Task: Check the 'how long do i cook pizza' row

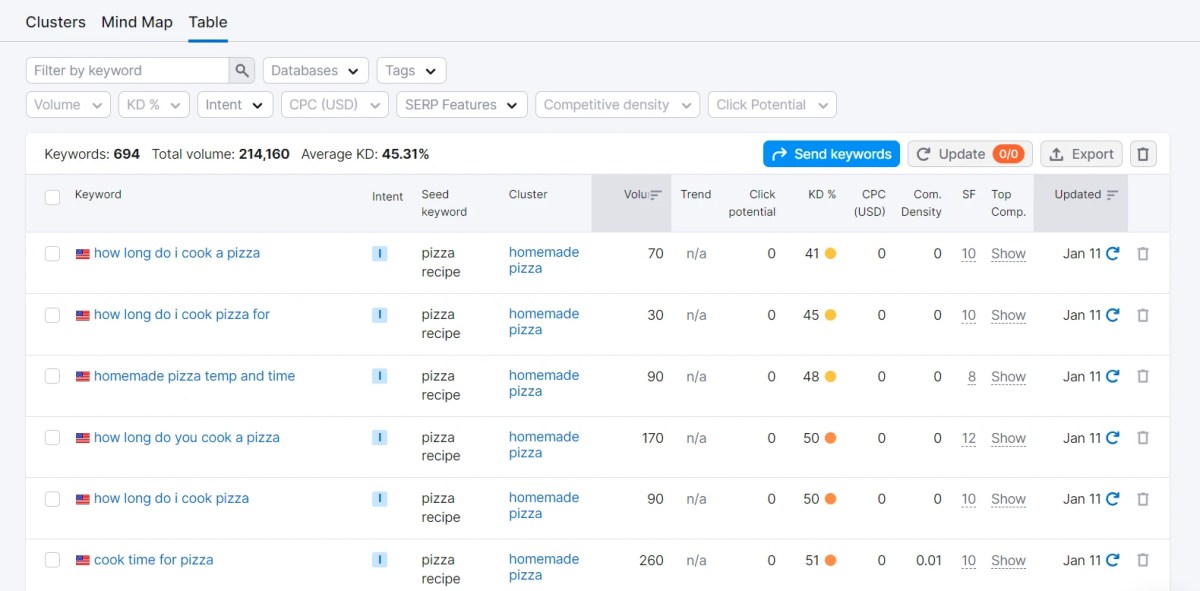Action: tap(53, 499)
